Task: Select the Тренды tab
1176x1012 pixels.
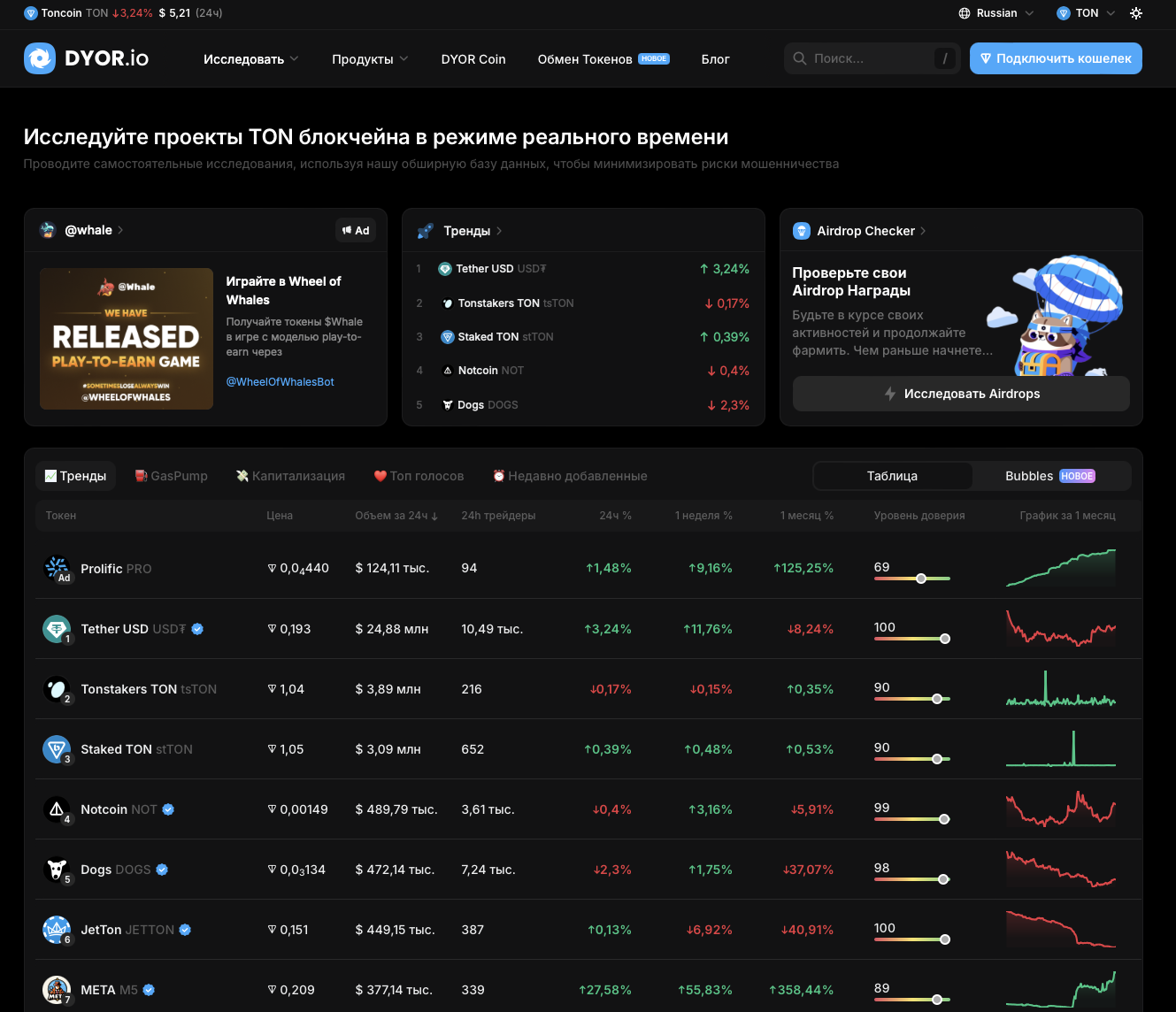Action: [76, 476]
